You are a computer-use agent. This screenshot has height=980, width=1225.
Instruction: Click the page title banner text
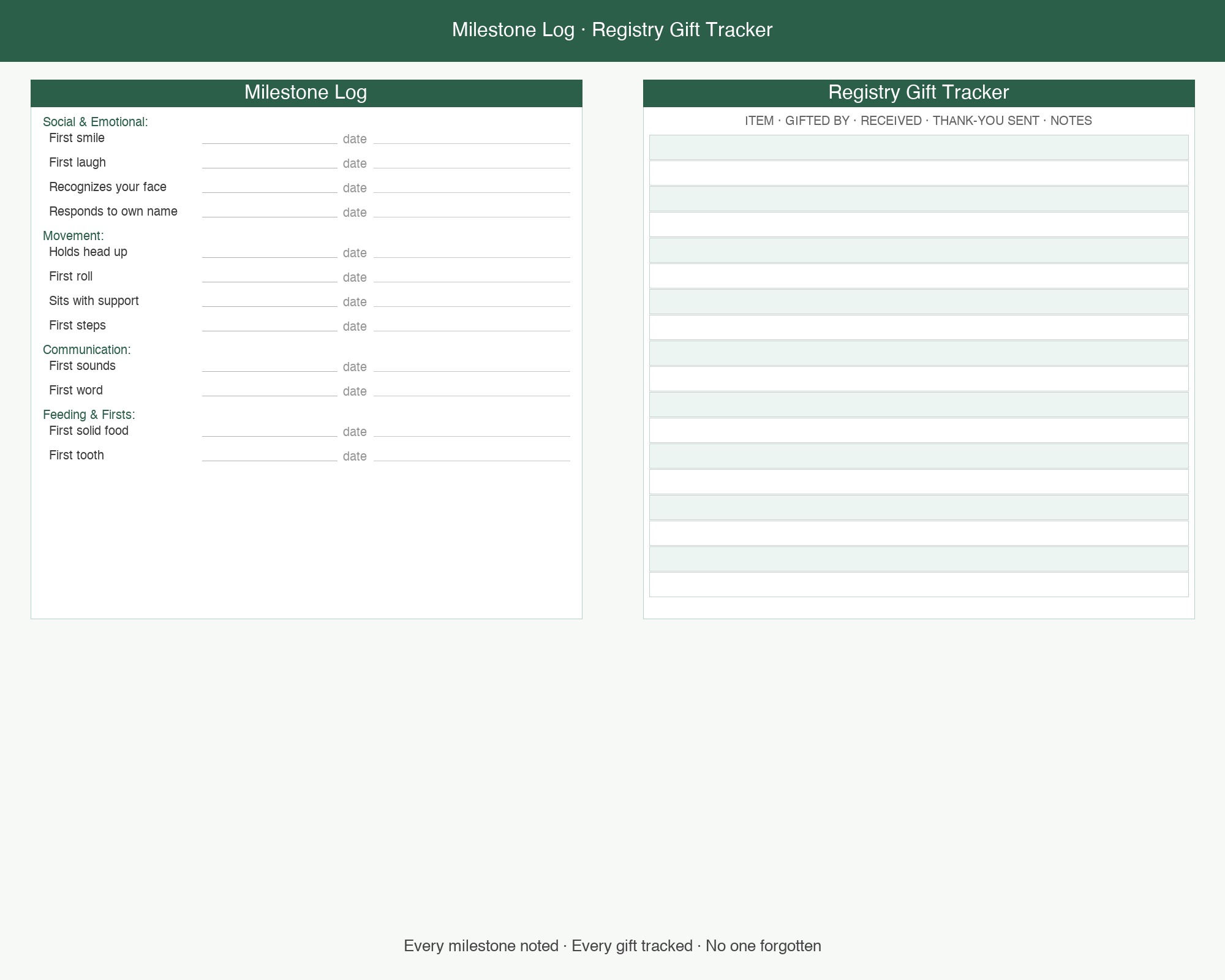(612, 30)
